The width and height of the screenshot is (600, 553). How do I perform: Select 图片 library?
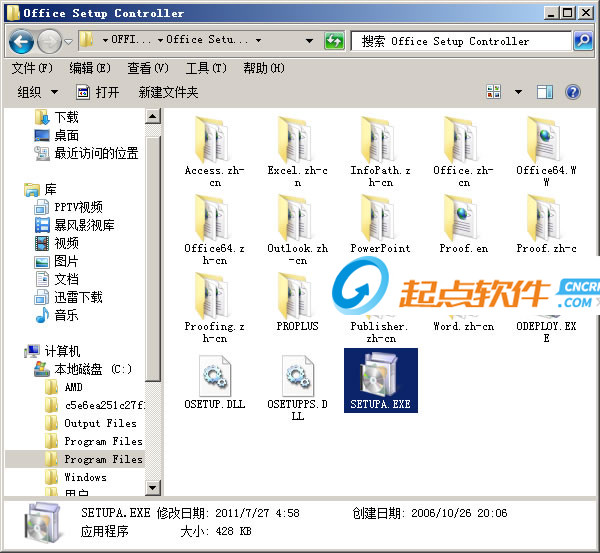[x=57, y=261]
